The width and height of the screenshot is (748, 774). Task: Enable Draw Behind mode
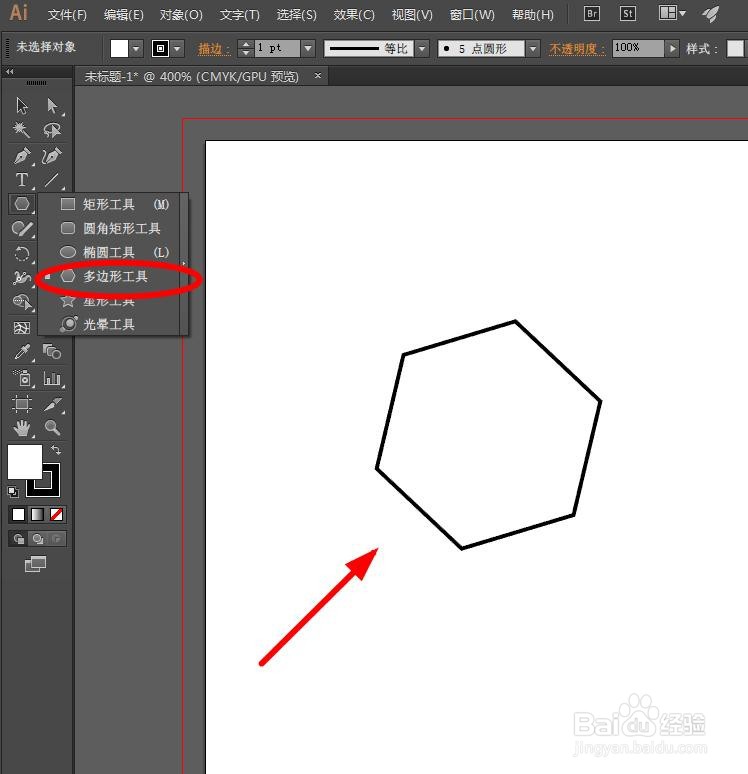tap(38, 539)
